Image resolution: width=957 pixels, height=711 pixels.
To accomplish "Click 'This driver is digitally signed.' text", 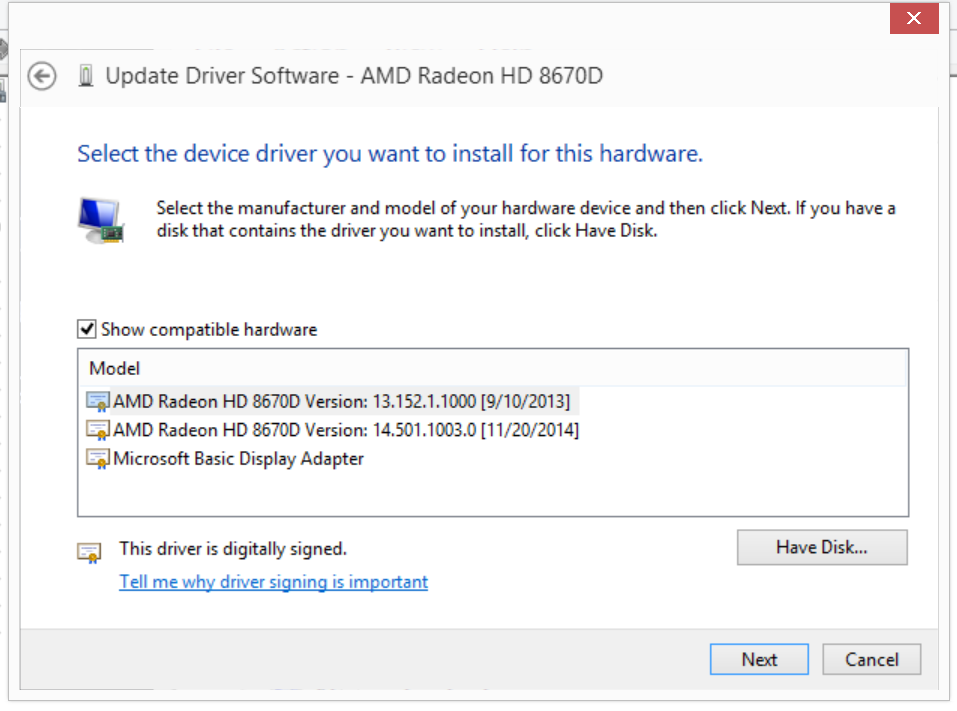I will (x=233, y=549).
